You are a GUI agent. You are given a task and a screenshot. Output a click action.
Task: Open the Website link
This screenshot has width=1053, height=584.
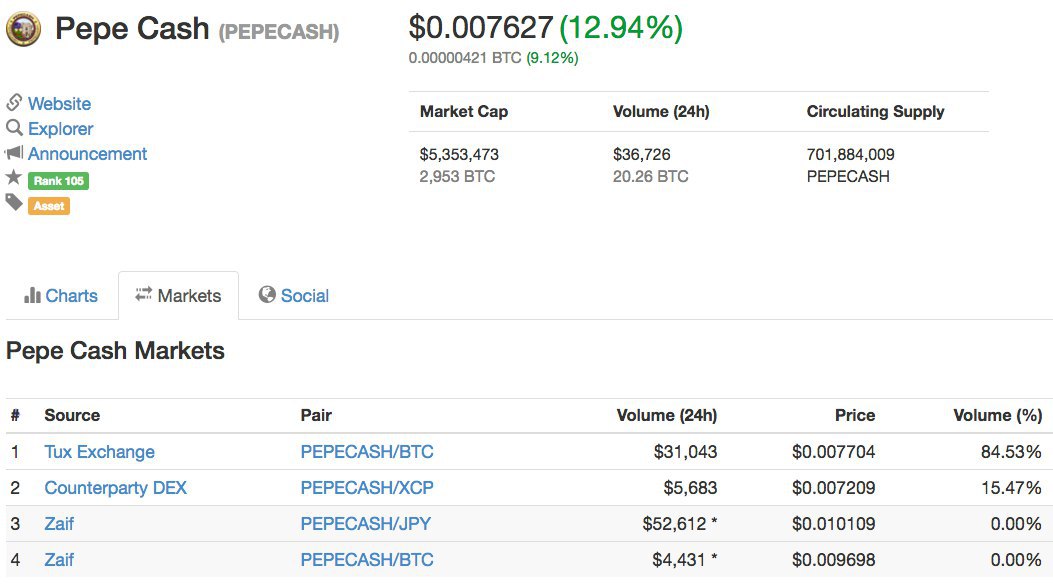(x=59, y=103)
